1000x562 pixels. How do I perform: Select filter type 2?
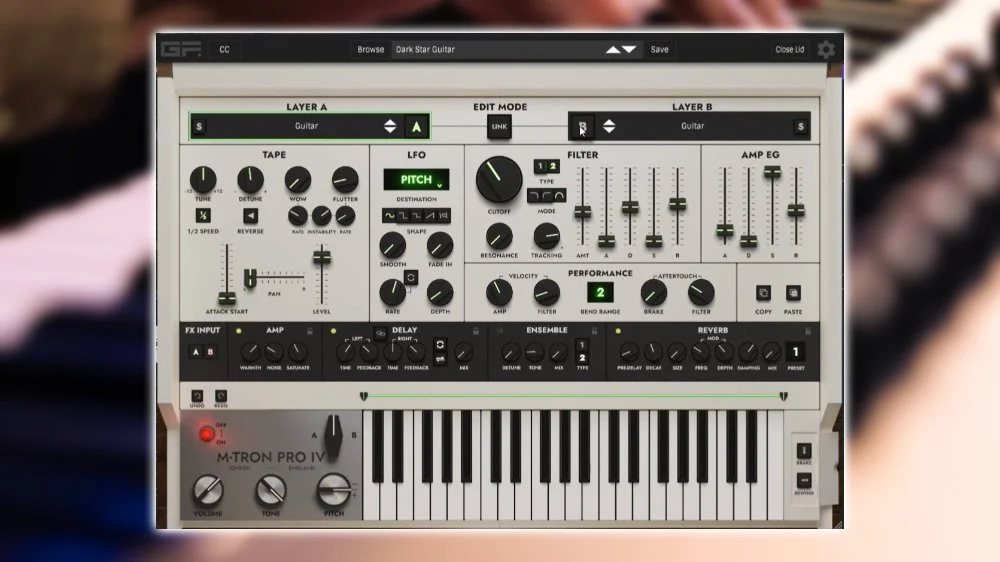click(x=553, y=166)
